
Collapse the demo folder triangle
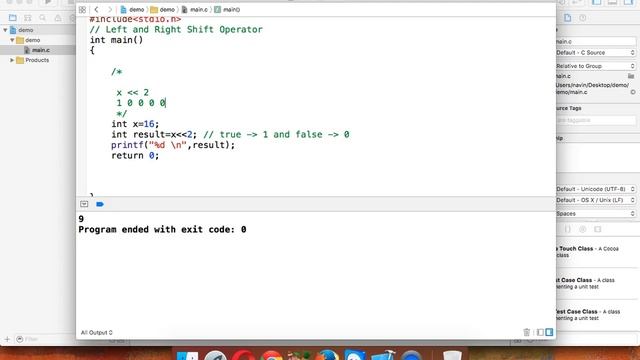click(12, 40)
